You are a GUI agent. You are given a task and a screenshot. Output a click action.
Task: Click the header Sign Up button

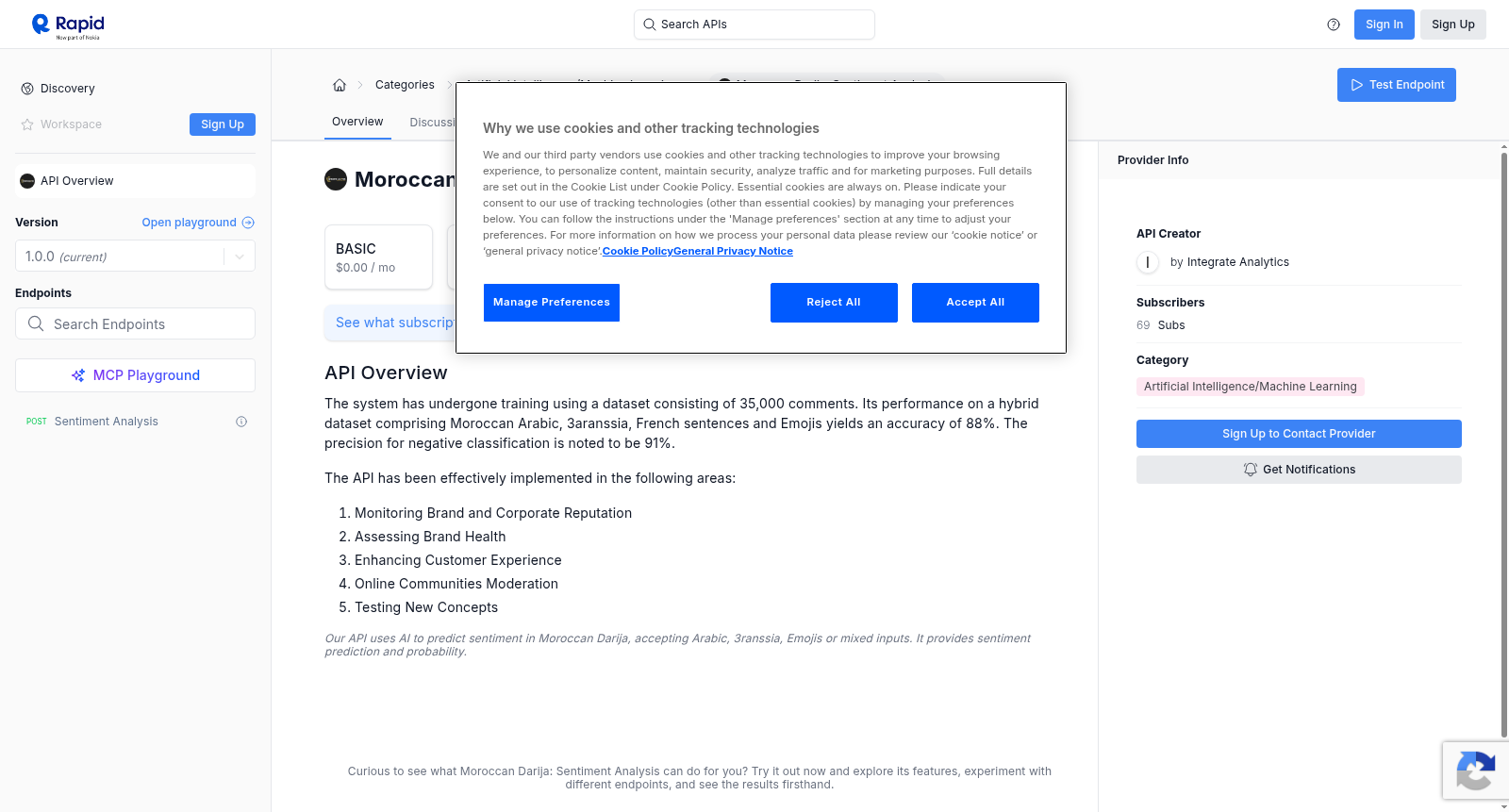tap(1452, 25)
